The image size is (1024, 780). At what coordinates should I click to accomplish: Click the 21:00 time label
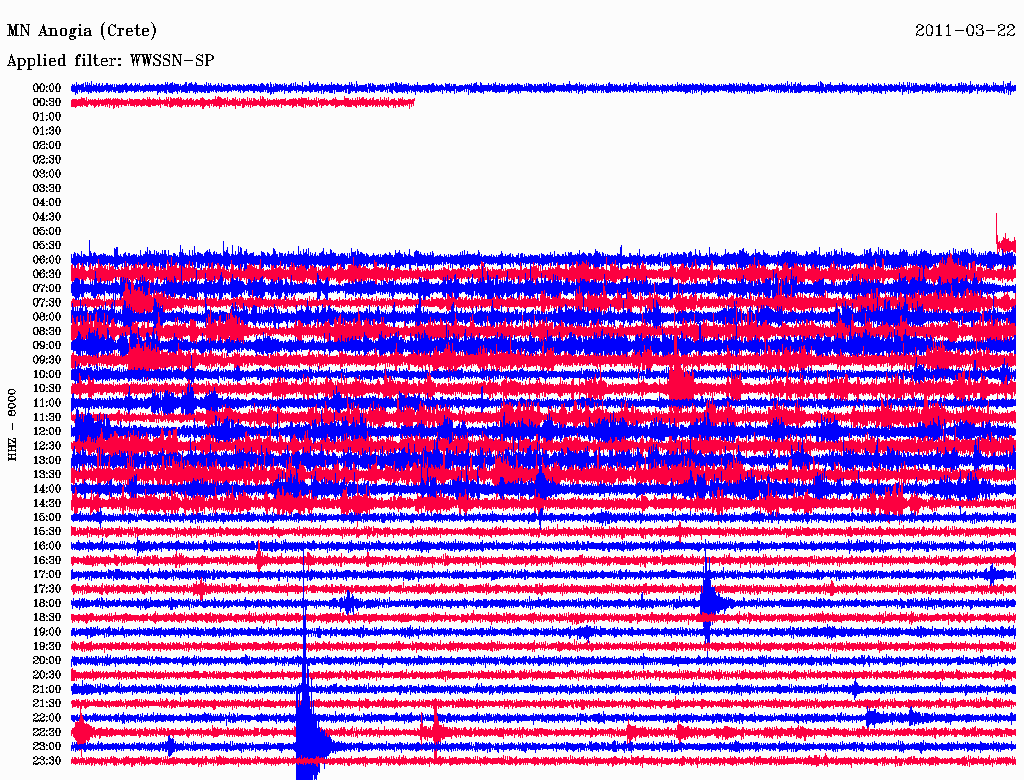tap(47, 689)
